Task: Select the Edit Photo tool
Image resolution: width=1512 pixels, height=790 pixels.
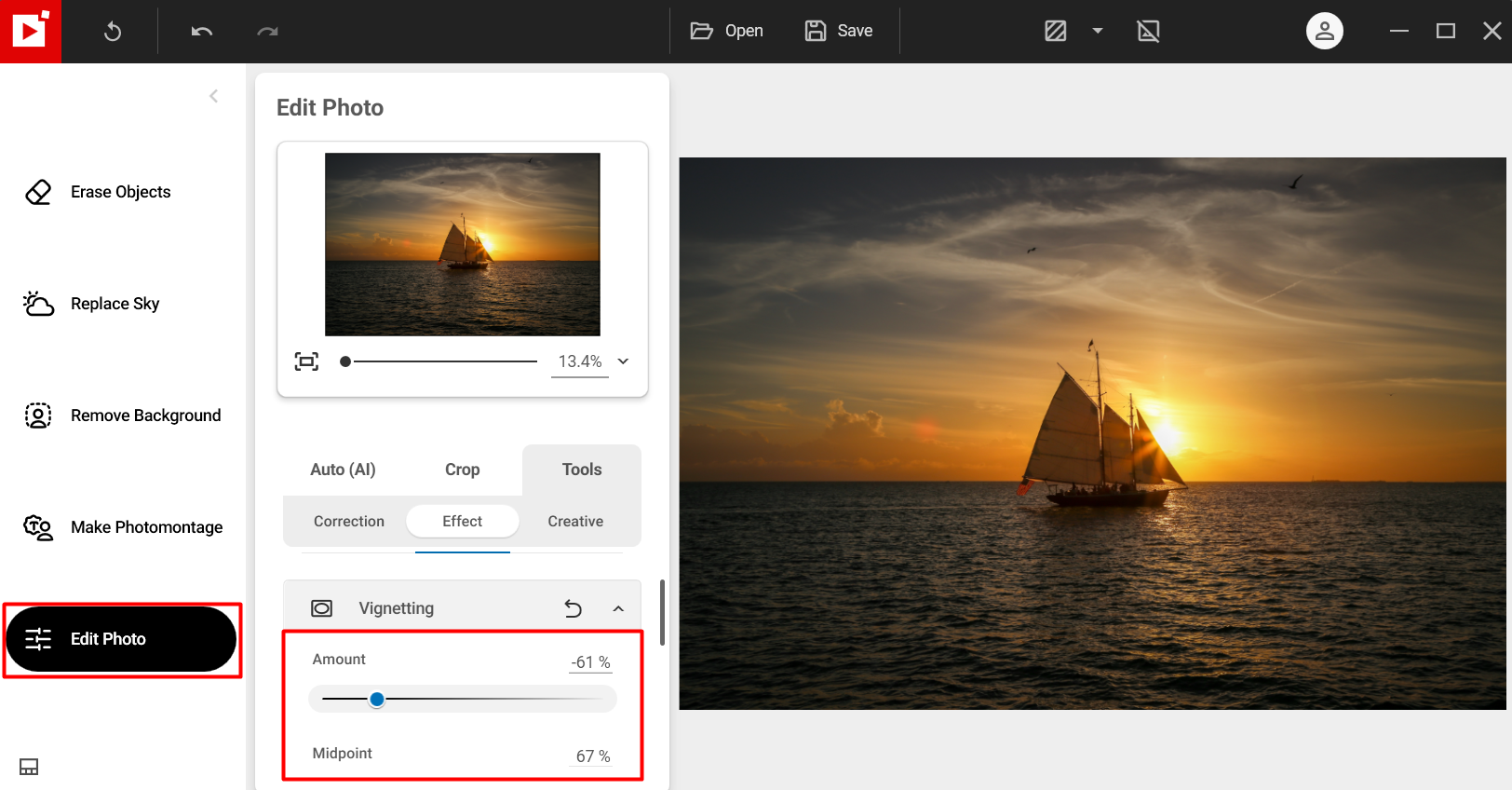Action: [121, 639]
